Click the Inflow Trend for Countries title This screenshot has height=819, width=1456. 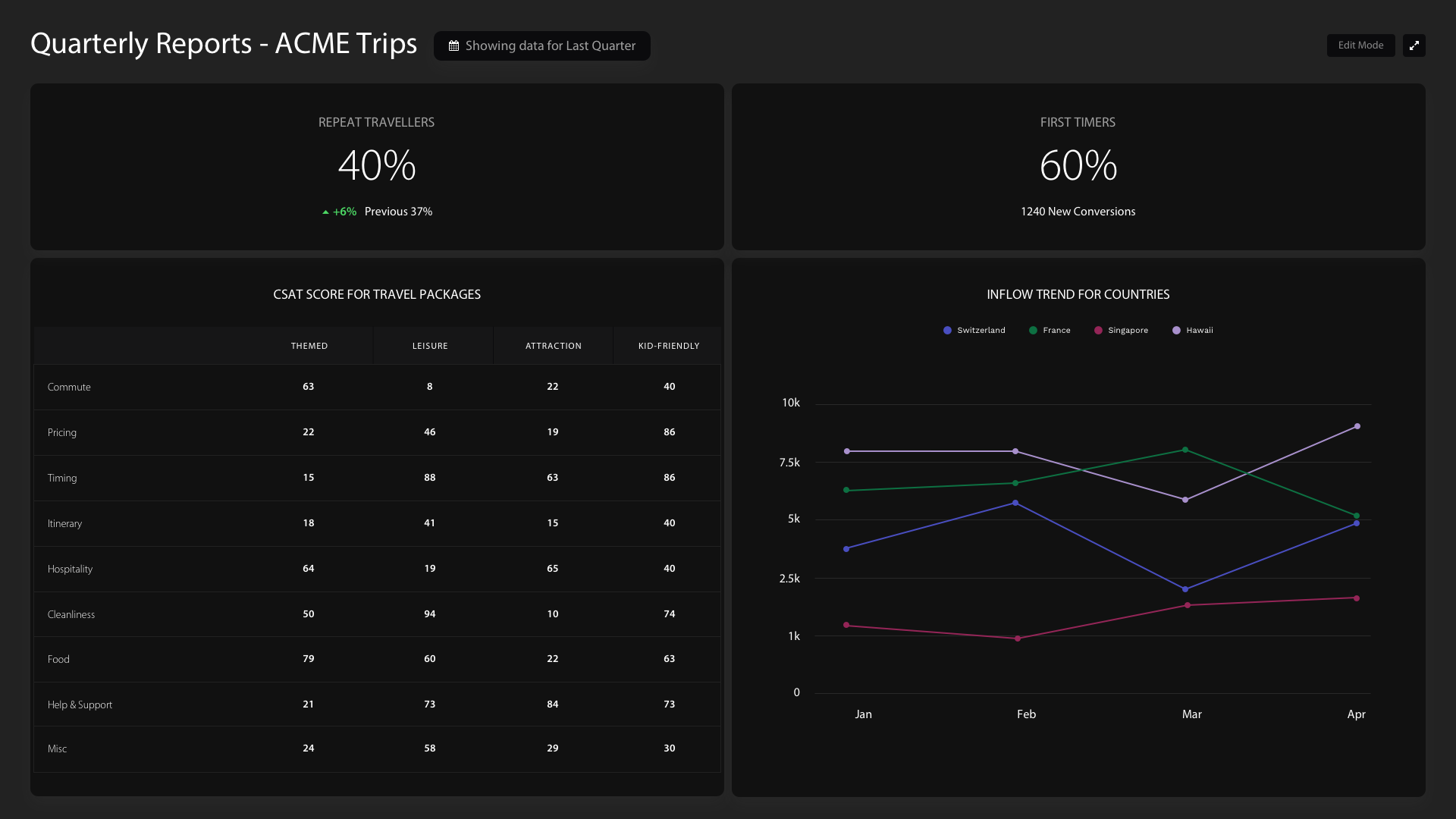1078,294
